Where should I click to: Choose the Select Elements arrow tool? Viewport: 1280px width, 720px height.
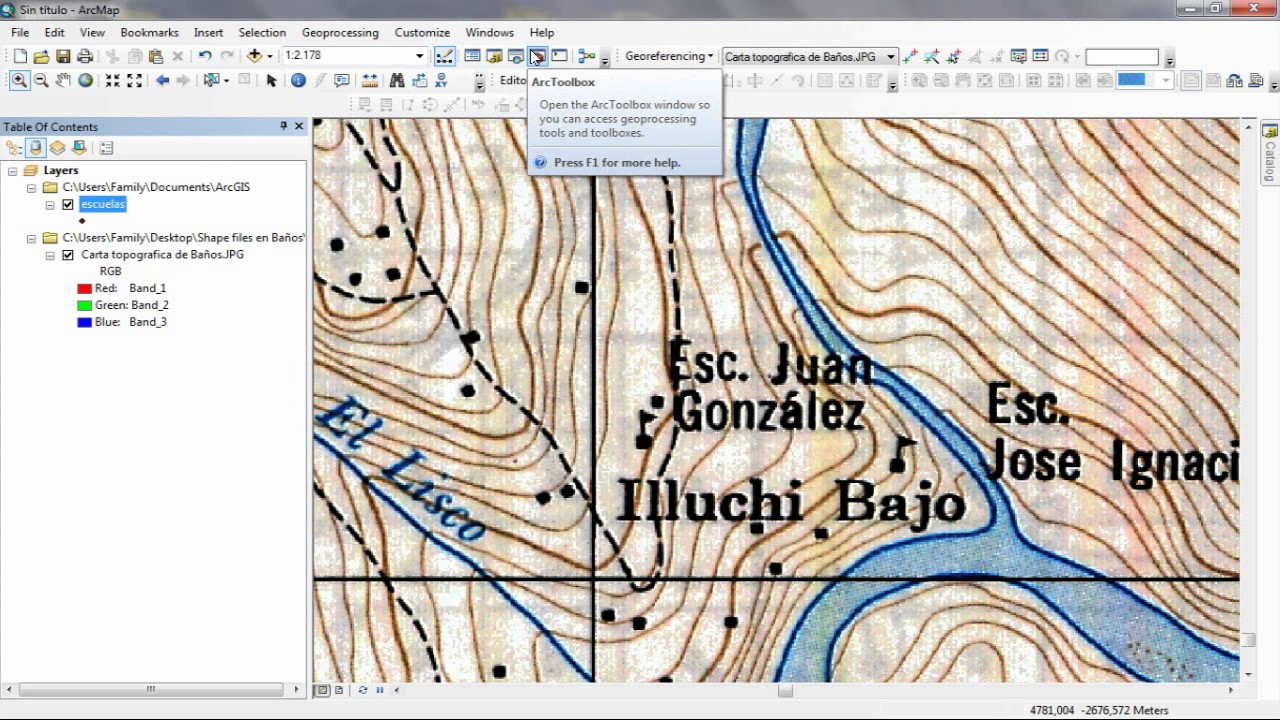pyautogui.click(x=271, y=80)
